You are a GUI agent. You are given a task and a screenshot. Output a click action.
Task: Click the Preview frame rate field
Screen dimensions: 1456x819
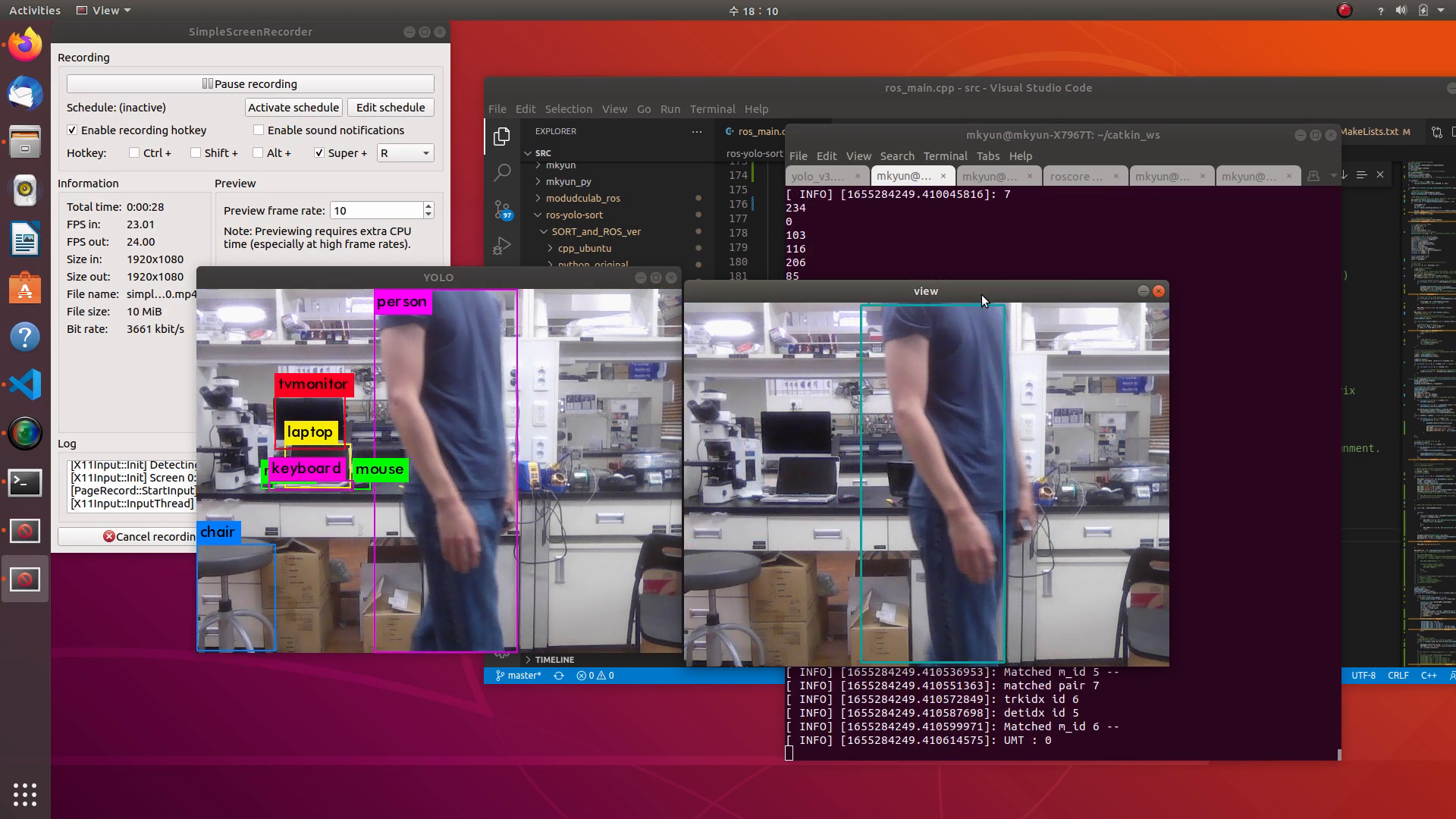pyautogui.click(x=376, y=211)
